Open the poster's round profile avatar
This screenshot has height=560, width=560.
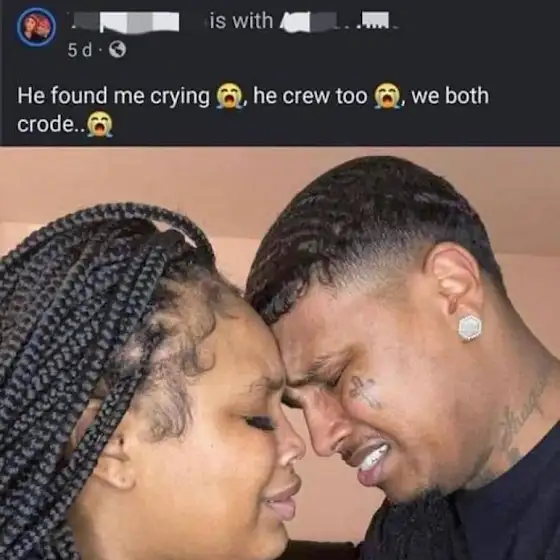(36, 27)
